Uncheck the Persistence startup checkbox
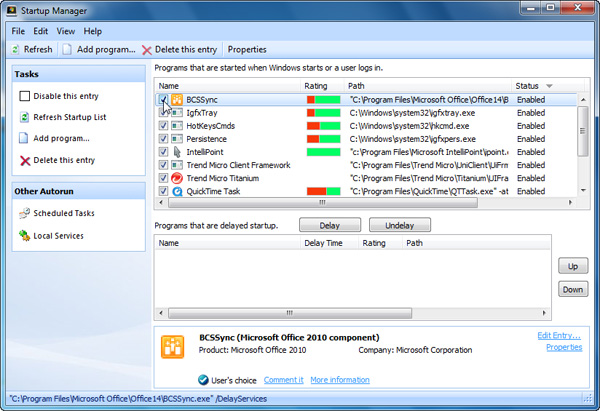The width and height of the screenshot is (600, 411). pyautogui.click(x=163, y=139)
